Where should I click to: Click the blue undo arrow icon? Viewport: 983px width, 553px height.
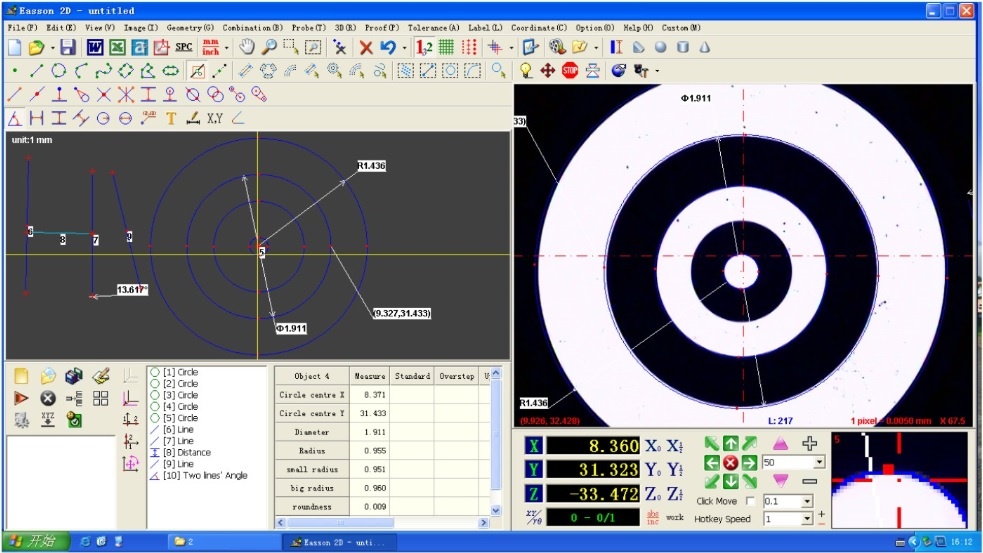(389, 47)
